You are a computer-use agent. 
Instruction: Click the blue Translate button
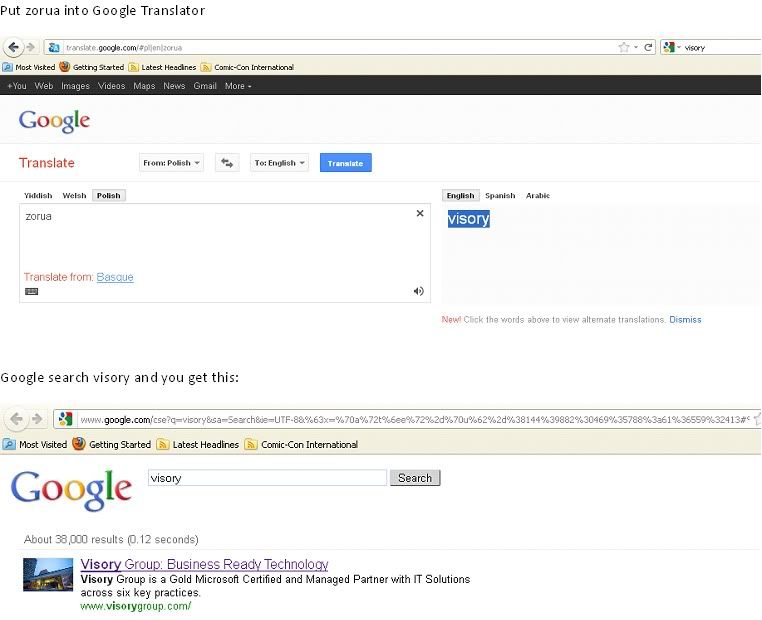(346, 163)
